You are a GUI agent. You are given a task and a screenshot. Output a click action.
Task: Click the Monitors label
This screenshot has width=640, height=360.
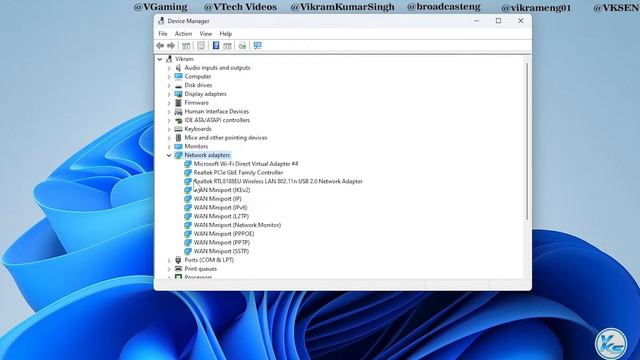click(196, 147)
